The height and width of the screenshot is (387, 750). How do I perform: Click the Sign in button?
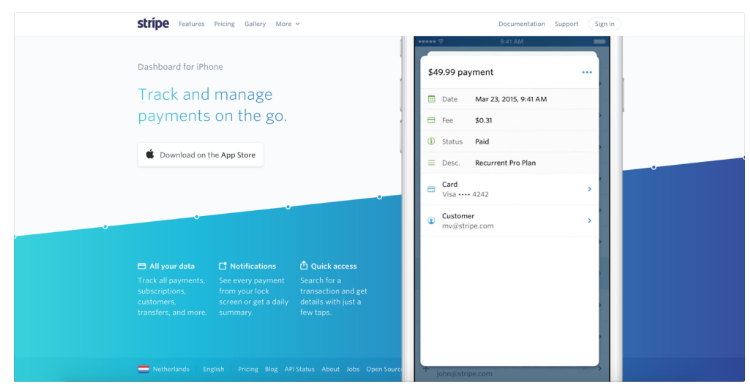click(x=605, y=24)
